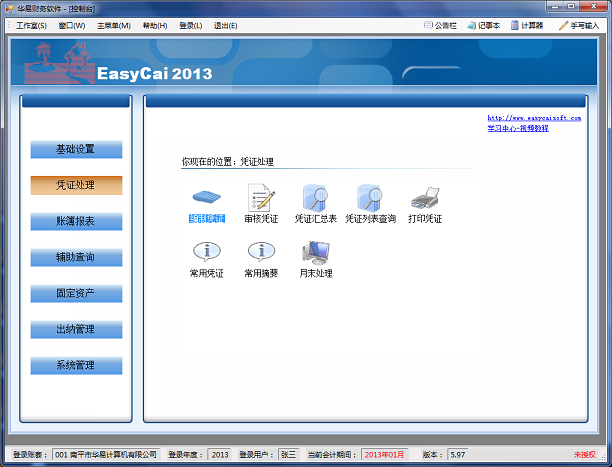Follow the http://www.easycaisoft.com link

click(x=534, y=118)
